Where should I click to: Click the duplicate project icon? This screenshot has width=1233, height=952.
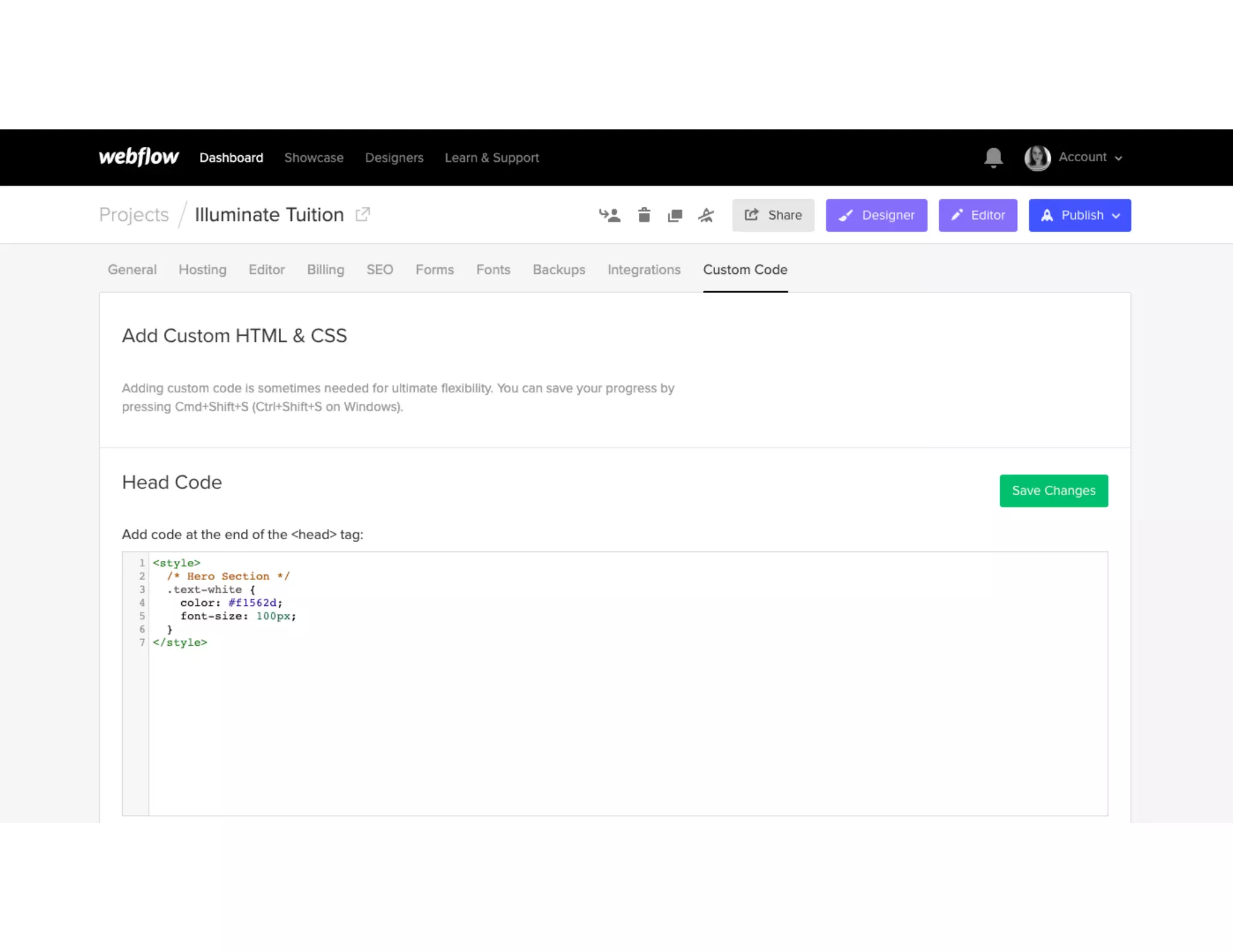click(x=675, y=215)
